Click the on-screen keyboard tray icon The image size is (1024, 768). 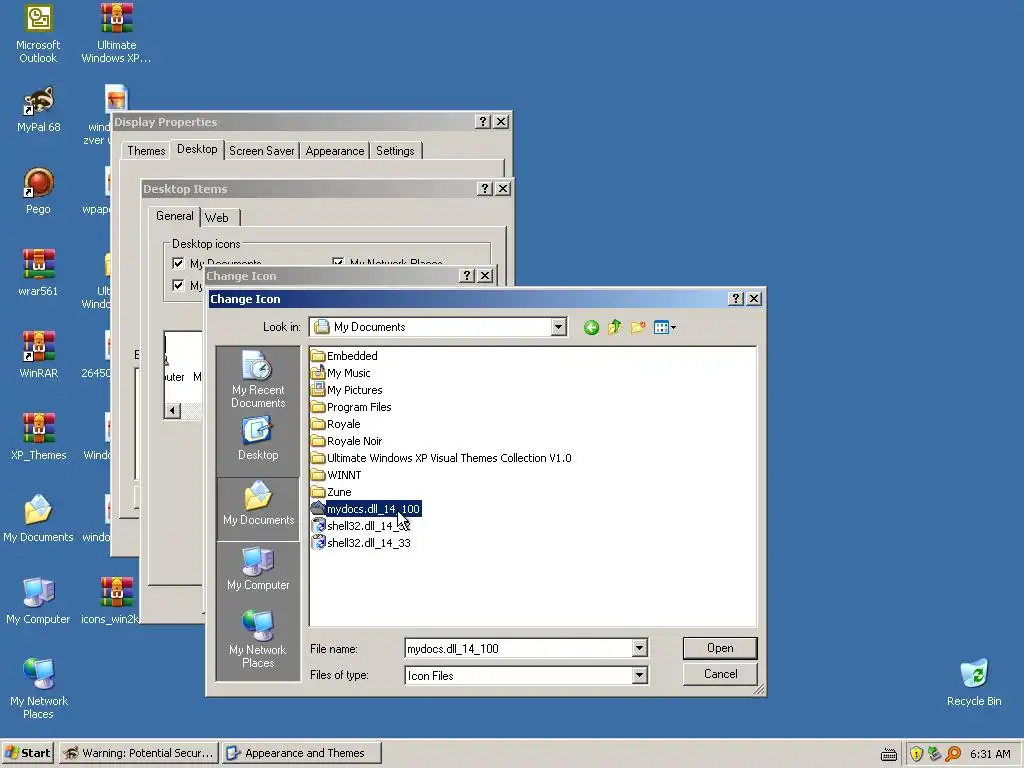(x=888, y=755)
